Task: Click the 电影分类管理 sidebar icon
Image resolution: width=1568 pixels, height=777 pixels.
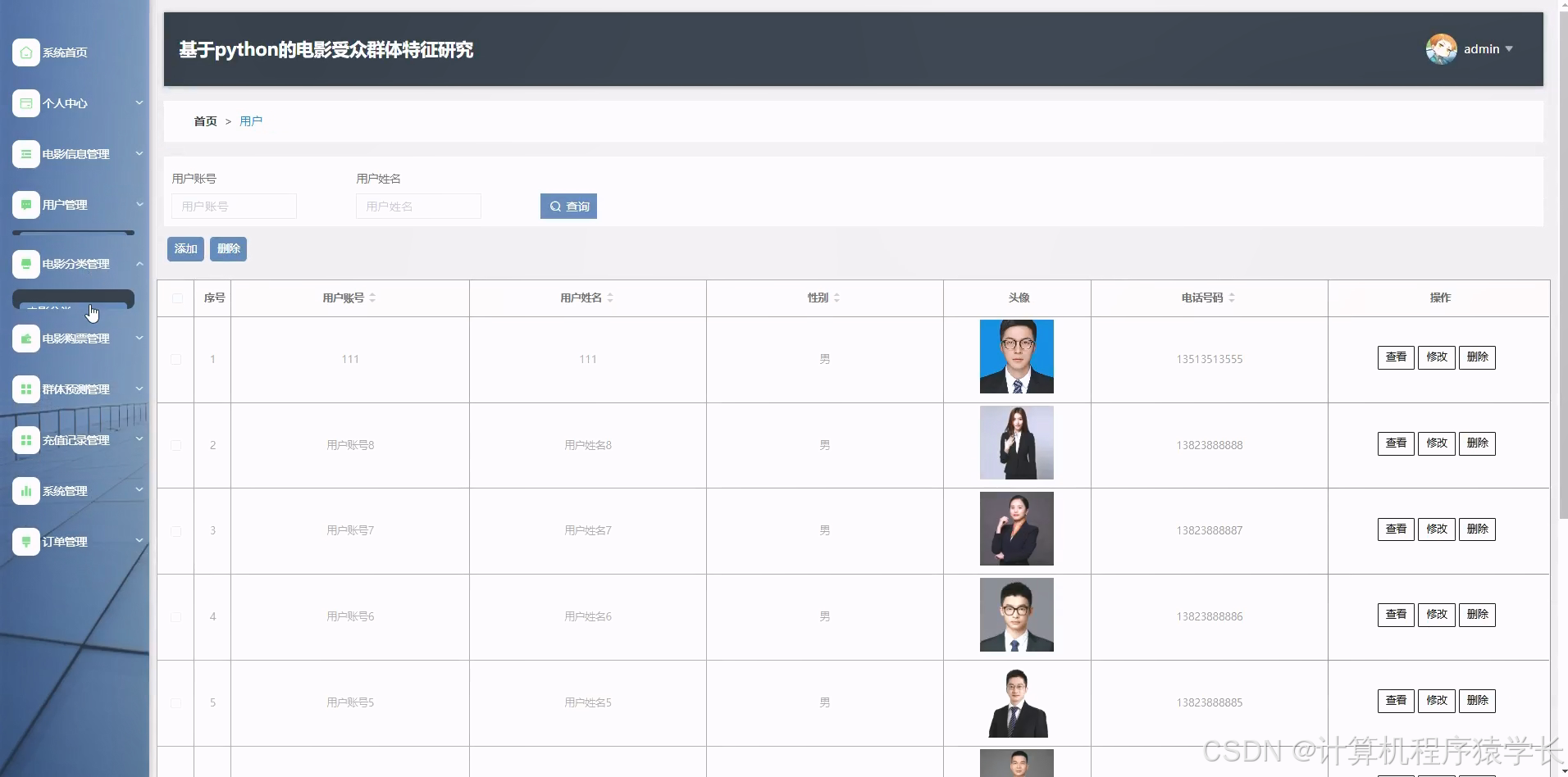Action: (x=26, y=264)
